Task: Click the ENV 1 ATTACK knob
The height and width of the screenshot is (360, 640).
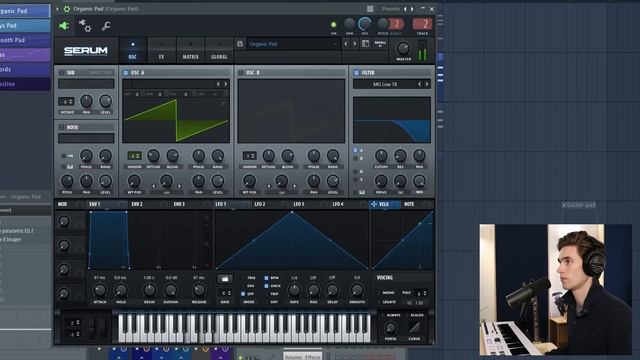Action: 100,291
